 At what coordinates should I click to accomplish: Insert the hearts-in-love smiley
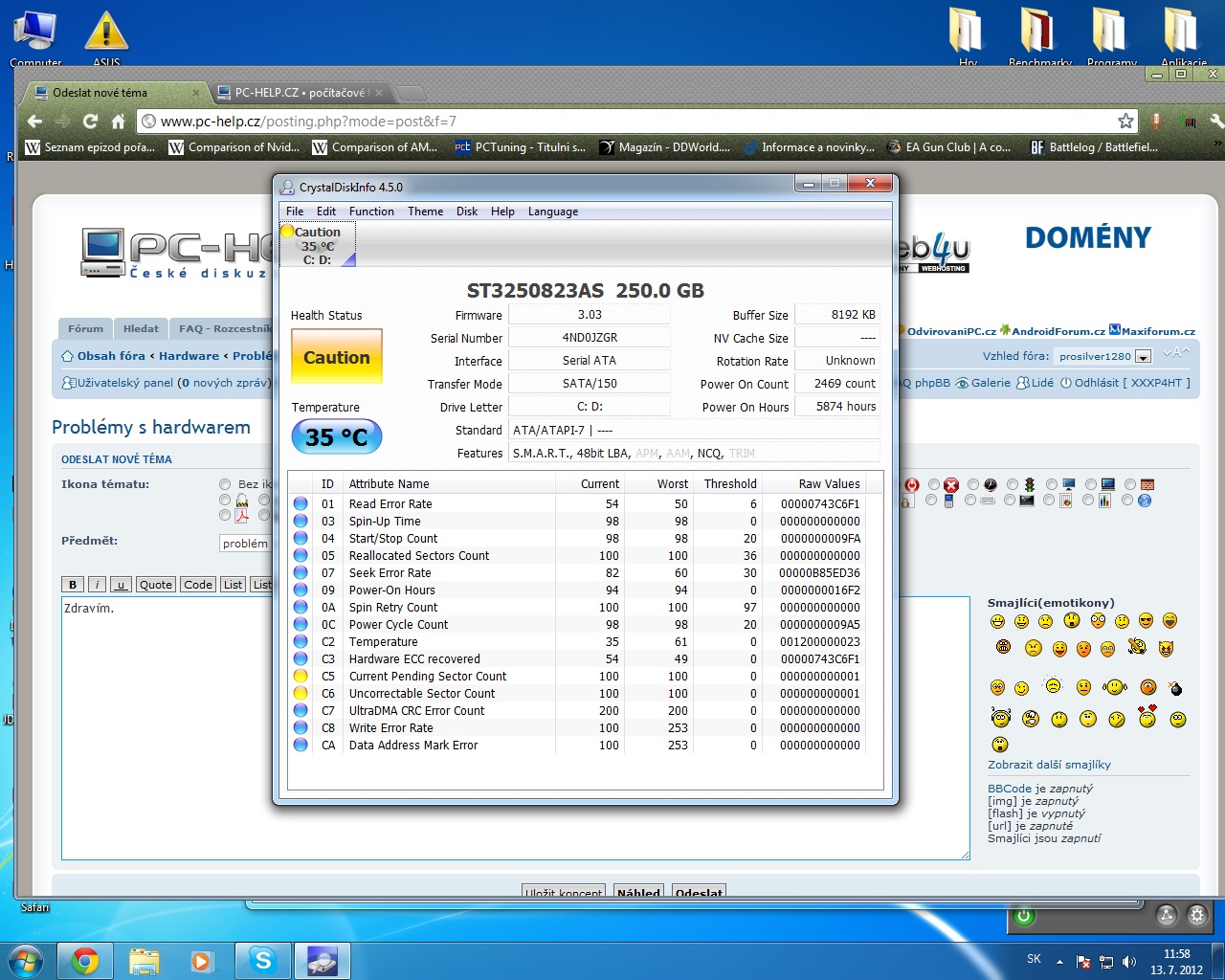point(1147,715)
